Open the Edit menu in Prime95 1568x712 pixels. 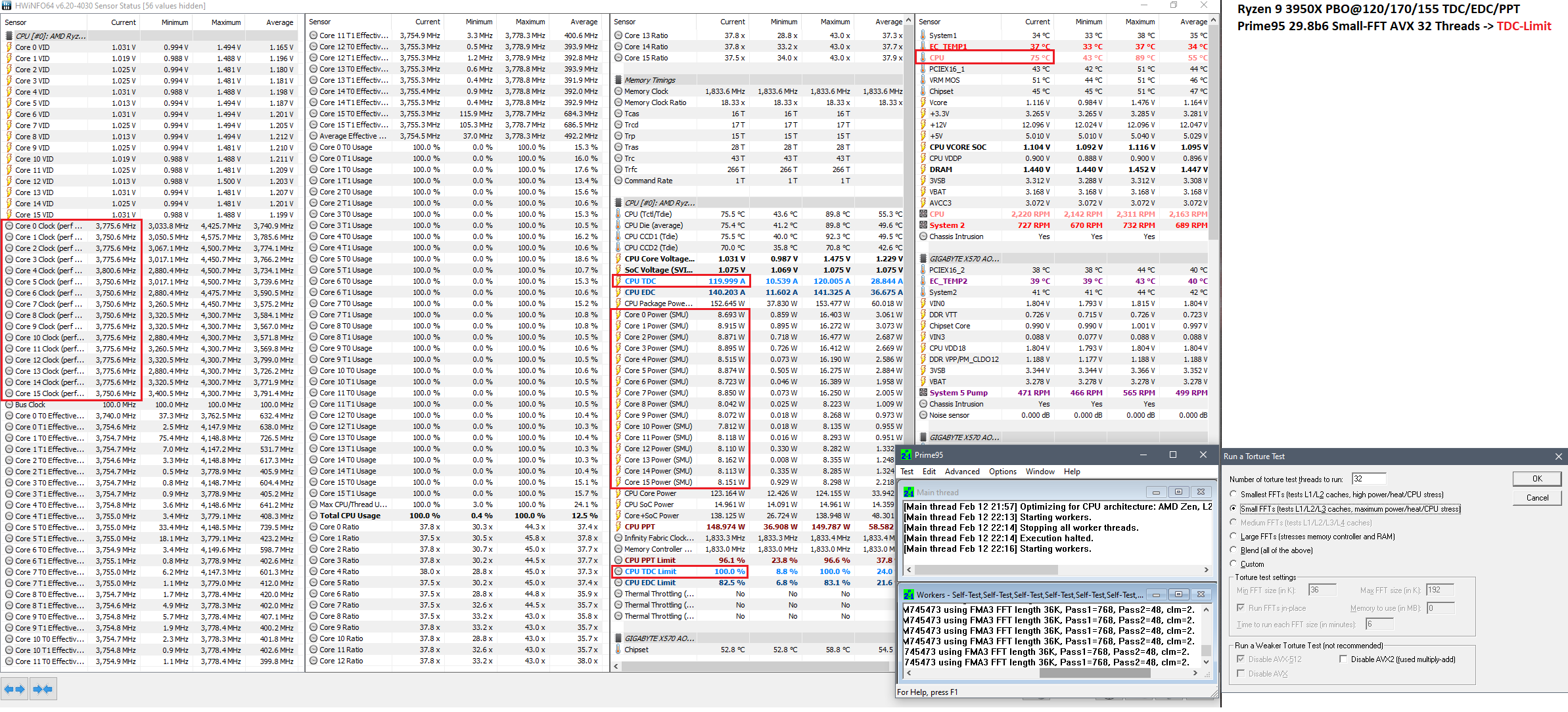click(x=929, y=472)
